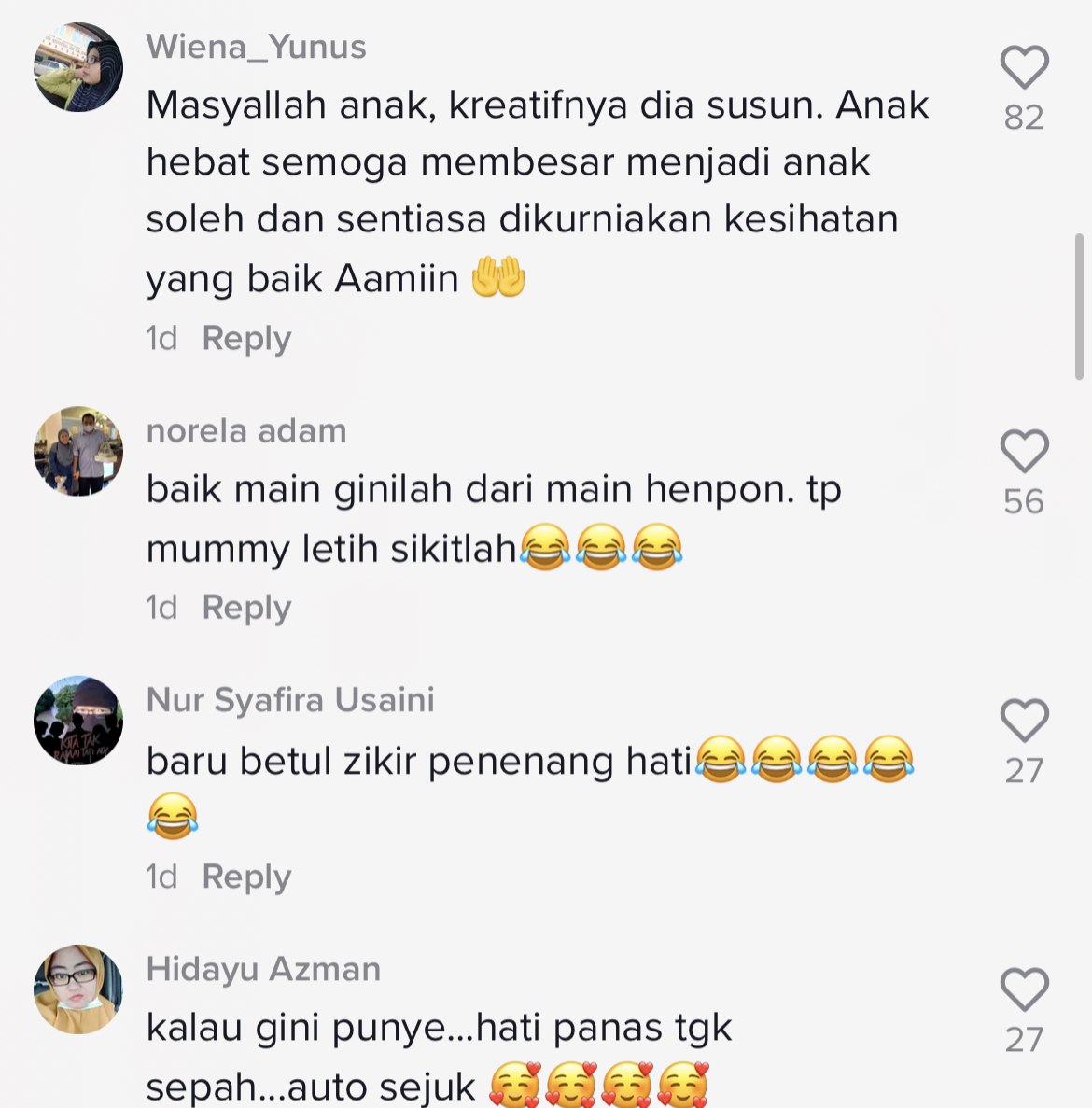
Task: Reply to Nur Syafira Usaini's comment
Action: (x=246, y=877)
